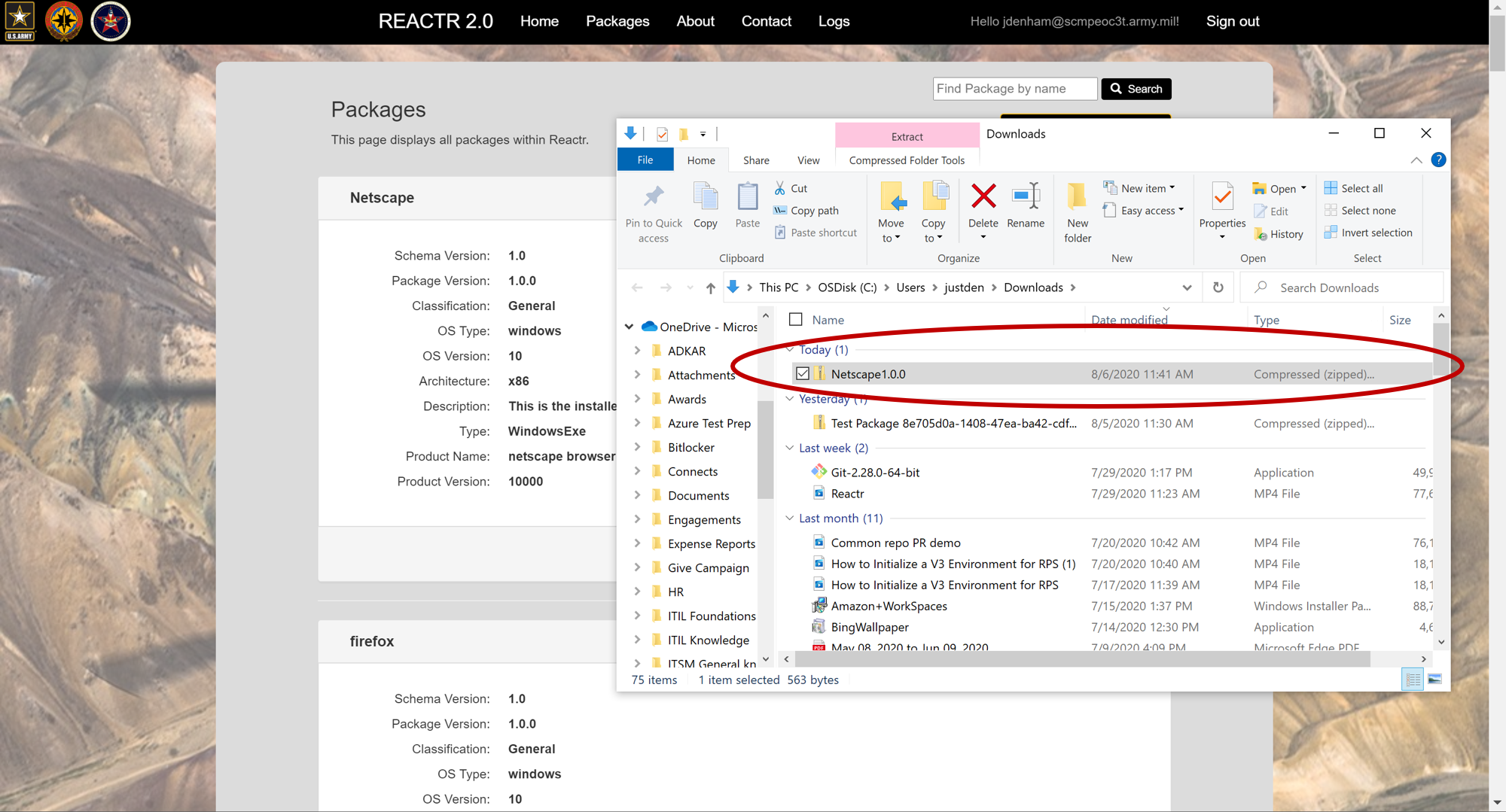This screenshot has width=1506, height=812.
Task: Click Paste shortcut in the ribbon
Action: coord(815,233)
